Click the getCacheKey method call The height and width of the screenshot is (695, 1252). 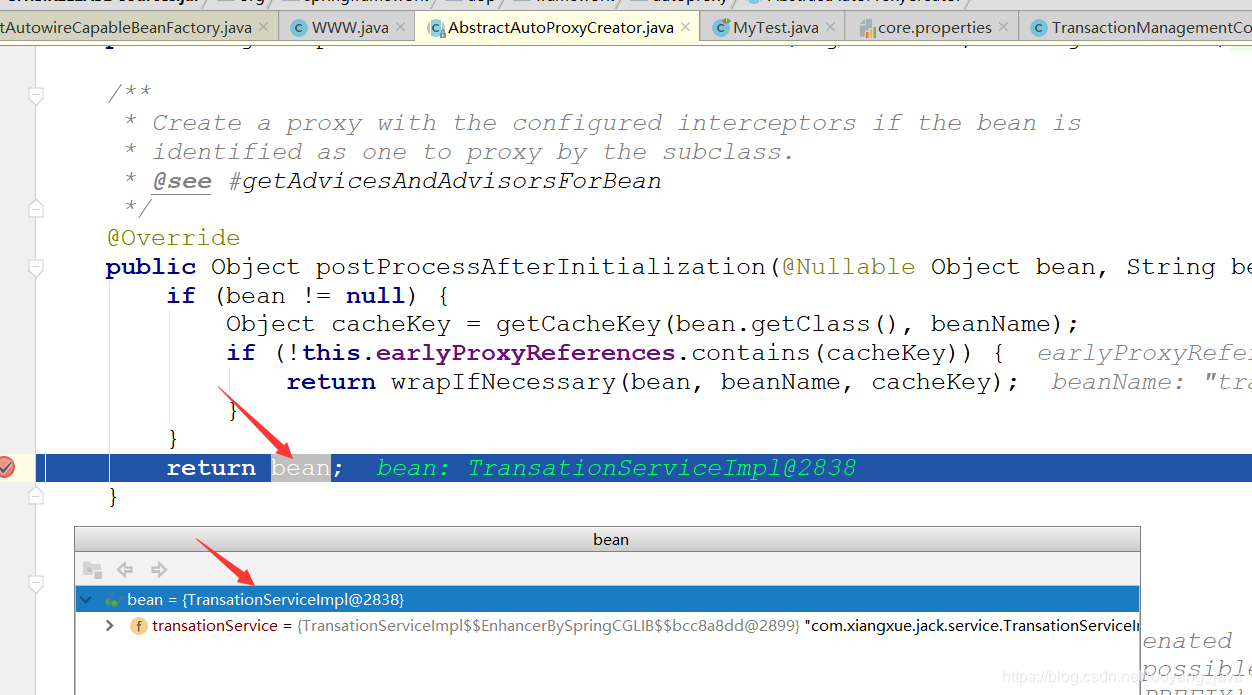coord(578,324)
